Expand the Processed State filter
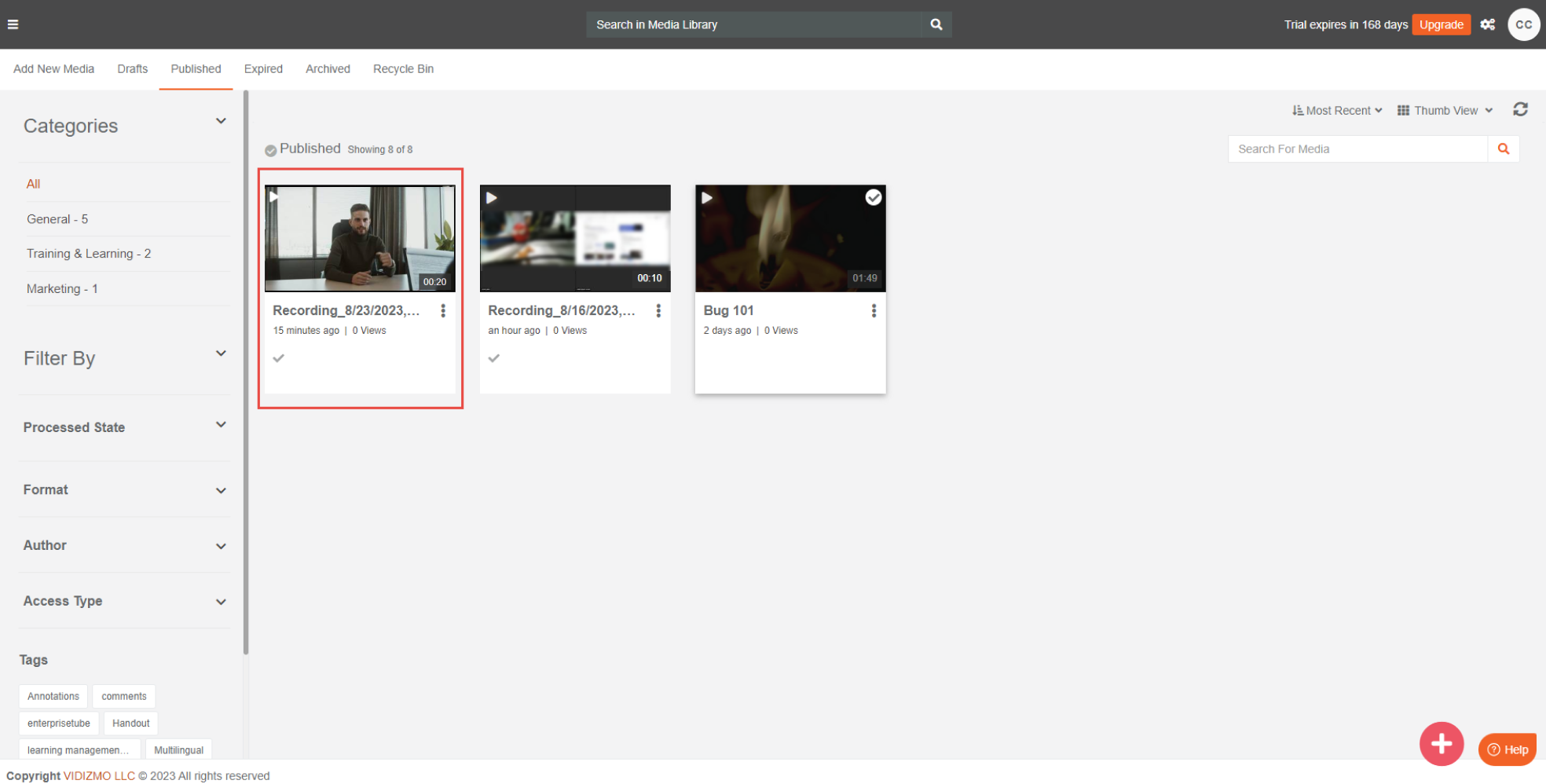 (125, 427)
